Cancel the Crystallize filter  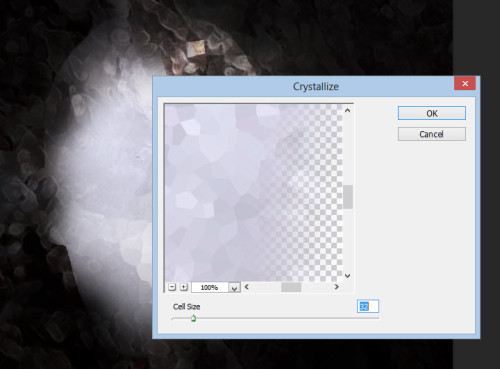point(432,134)
